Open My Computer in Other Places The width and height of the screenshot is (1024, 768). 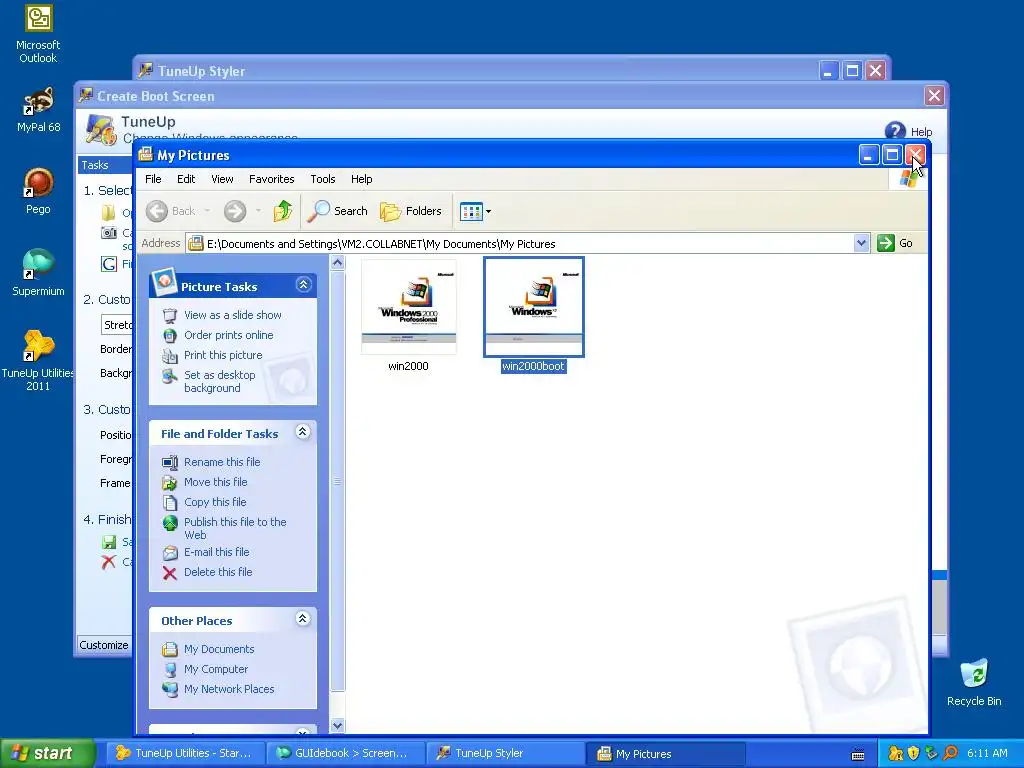coord(216,669)
